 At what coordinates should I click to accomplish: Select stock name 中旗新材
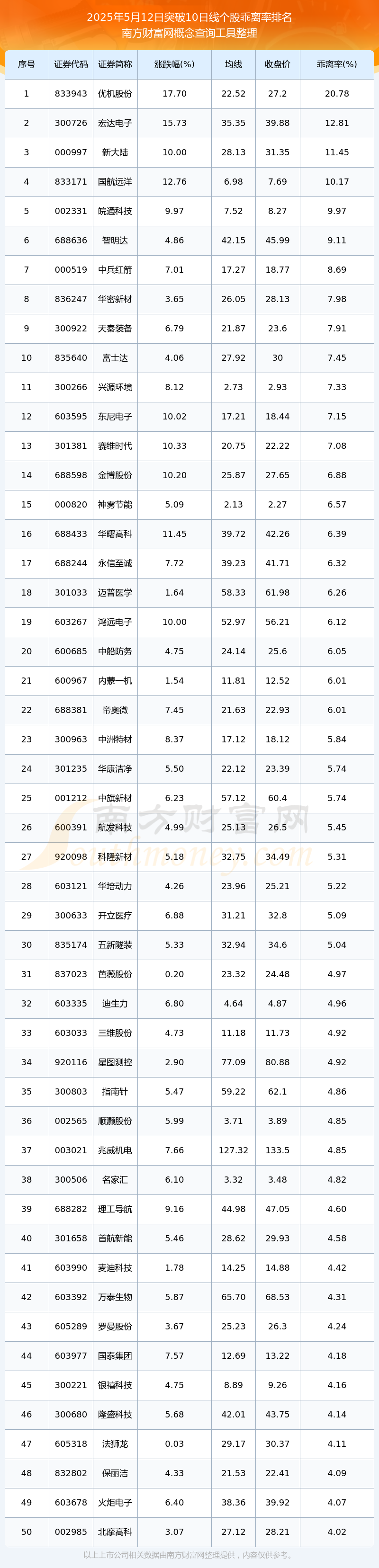click(x=115, y=798)
